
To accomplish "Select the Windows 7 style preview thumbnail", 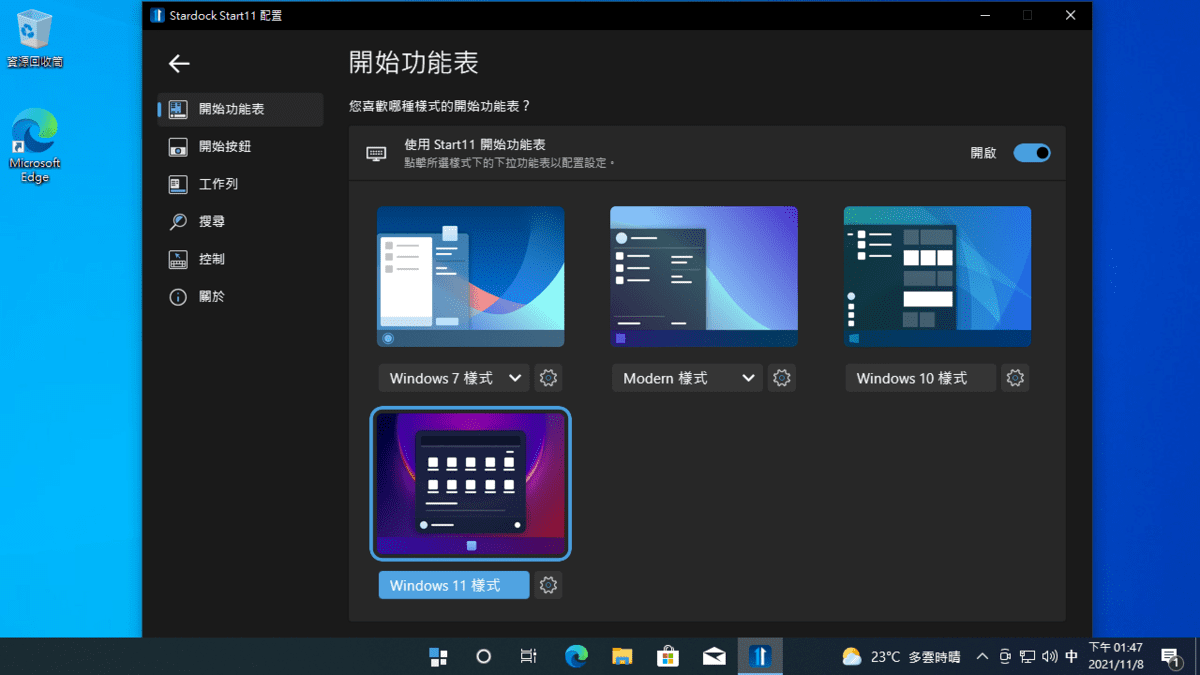I will [470, 276].
